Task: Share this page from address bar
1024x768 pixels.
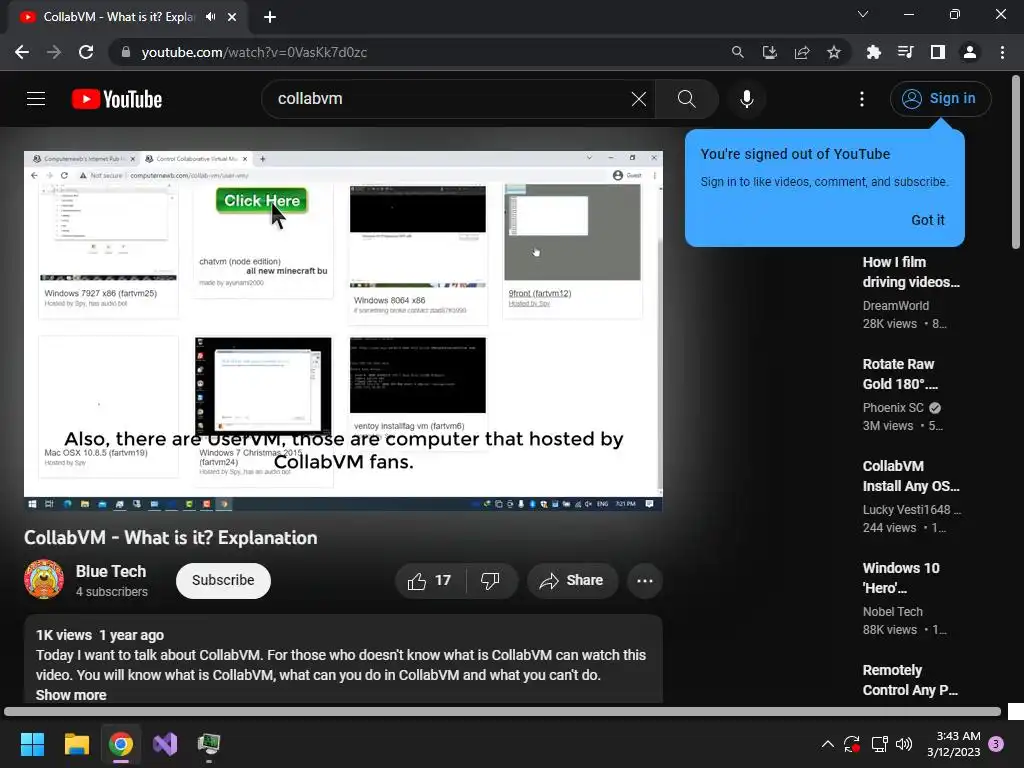Action: [802, 52]
